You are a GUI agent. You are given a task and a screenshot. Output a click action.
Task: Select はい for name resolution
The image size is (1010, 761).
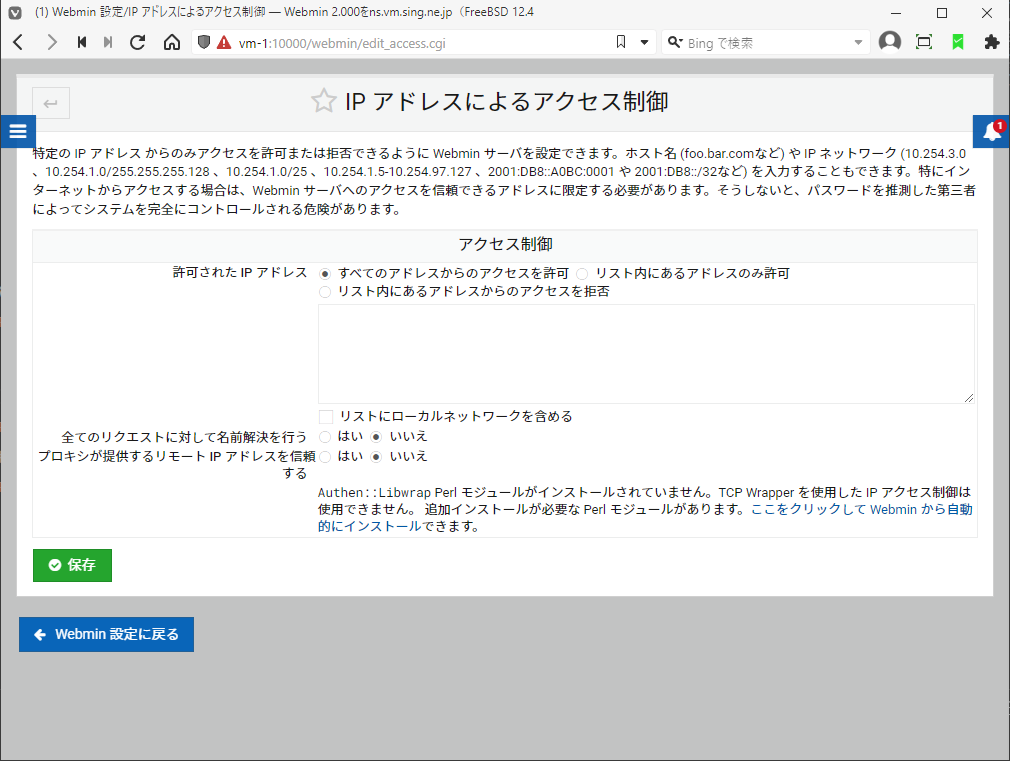click(x=325, y=437)
